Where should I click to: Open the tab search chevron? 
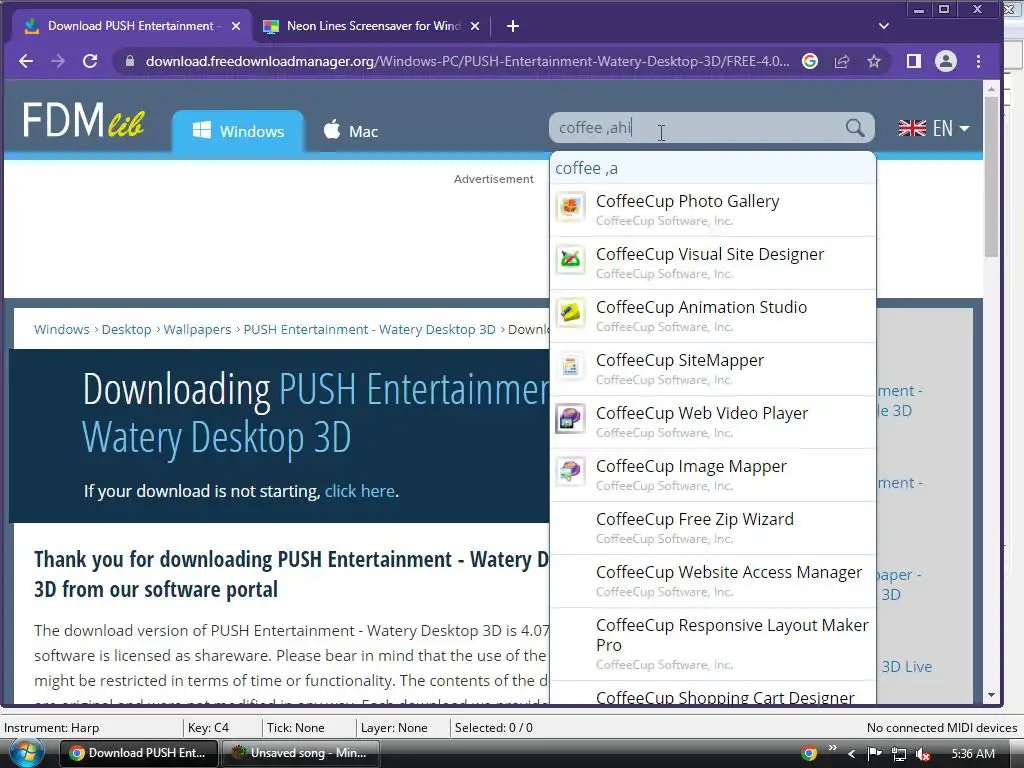884,26
